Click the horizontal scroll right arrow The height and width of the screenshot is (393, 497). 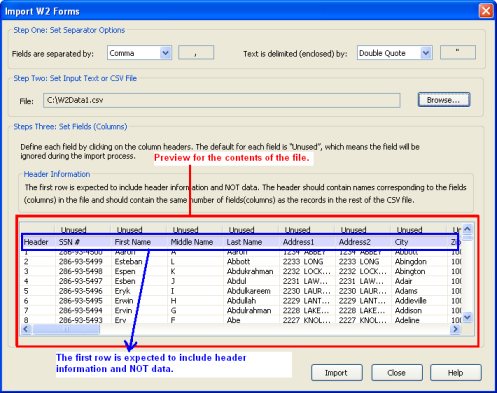pos(455,329)
